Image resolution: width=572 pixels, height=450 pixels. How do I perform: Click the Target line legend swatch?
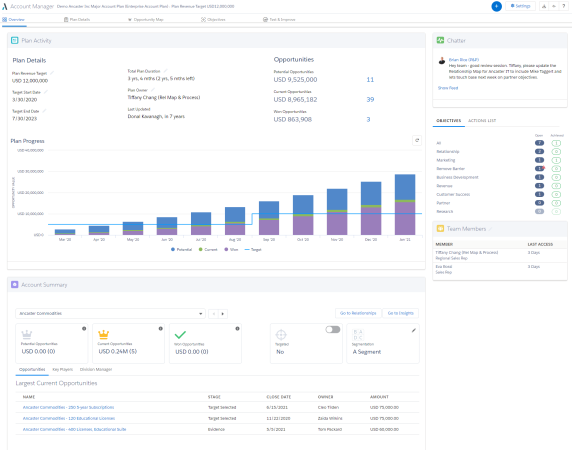click(247, 249)
